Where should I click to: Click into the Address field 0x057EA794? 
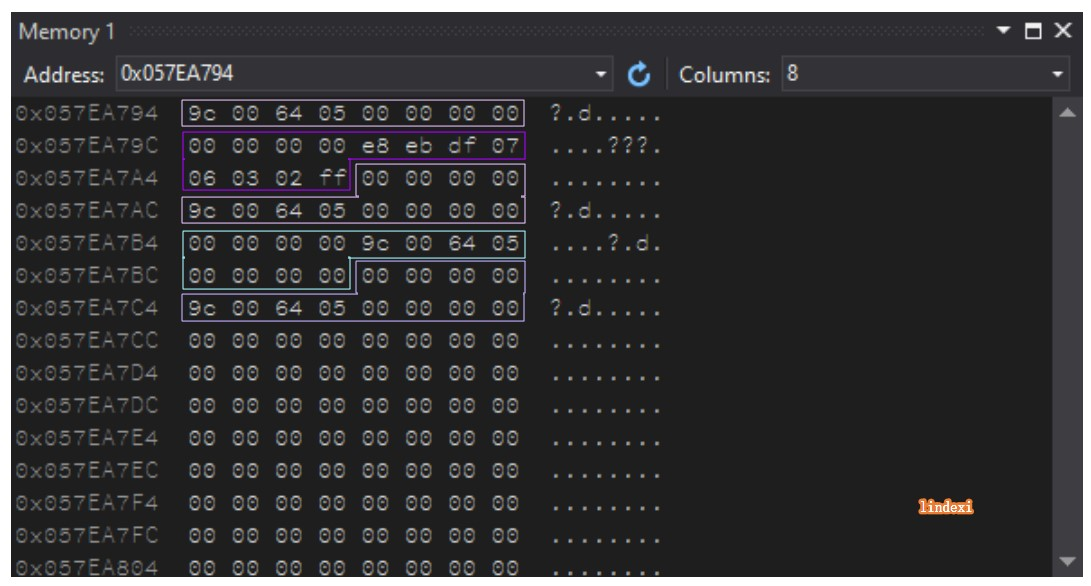click(x=353, y=74)
